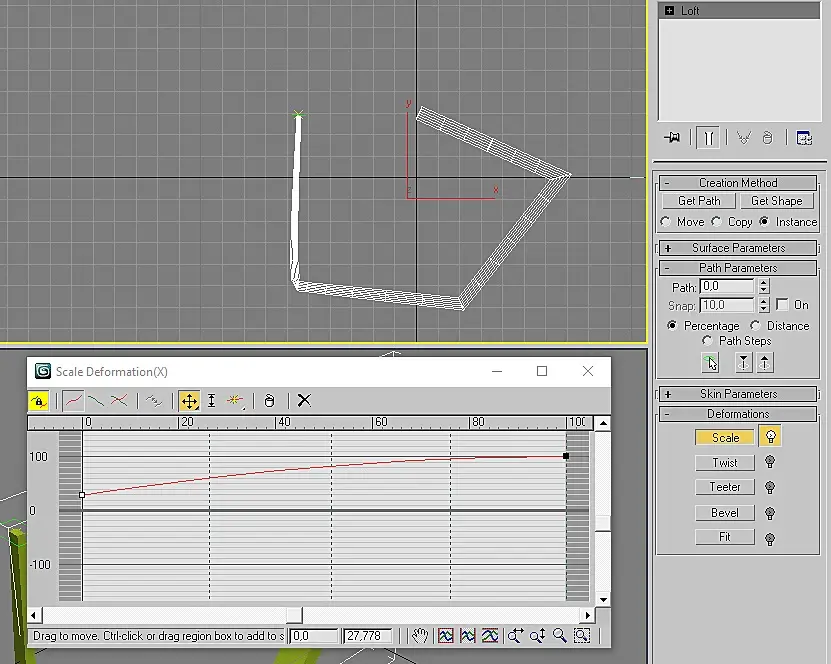
Task: Select Copy creation method radio
Action: tap(716, 222)
